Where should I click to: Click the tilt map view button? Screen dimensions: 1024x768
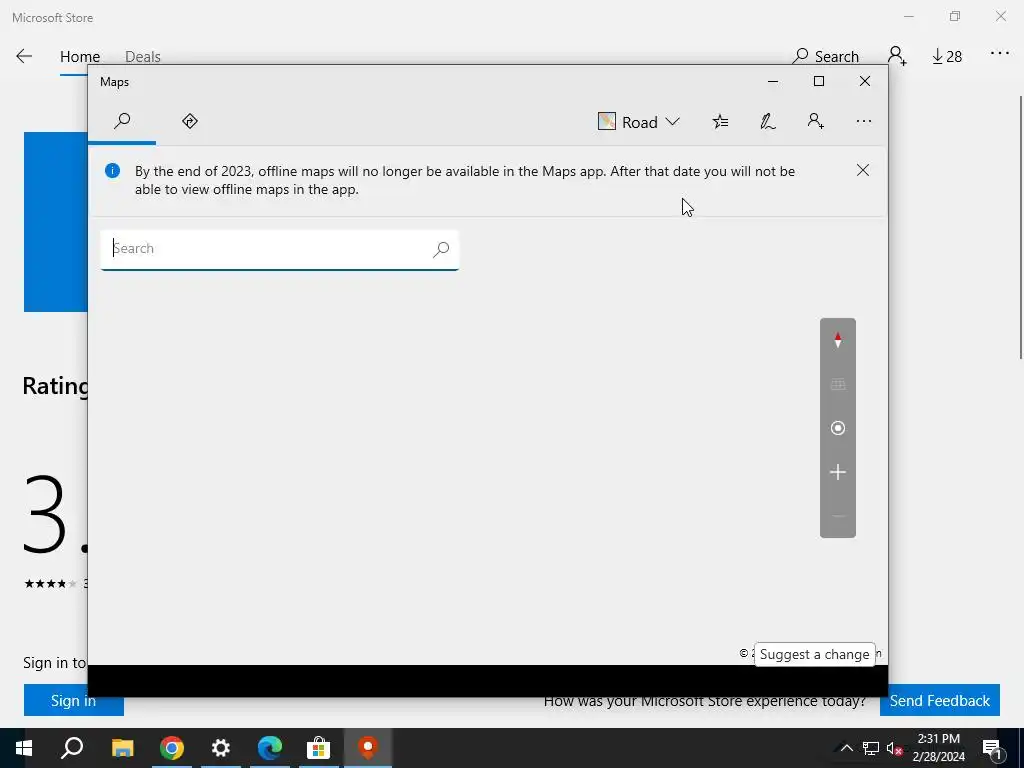coord(838,384)
